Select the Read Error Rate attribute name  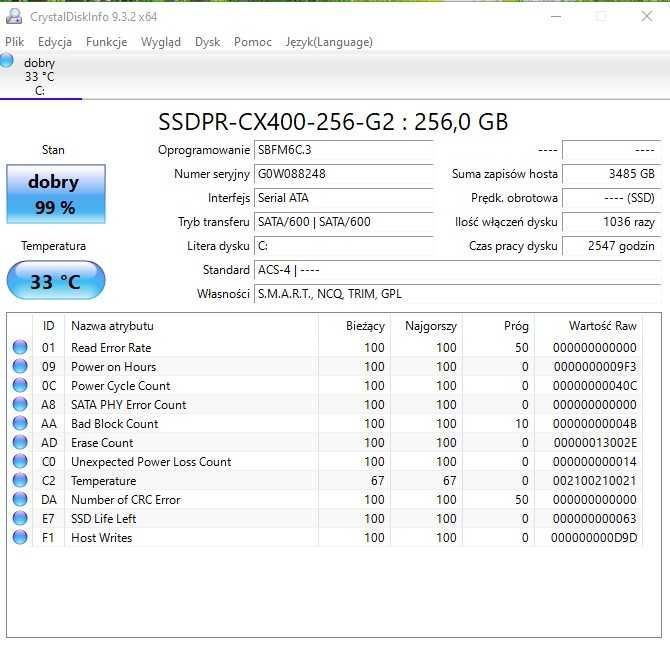(111, 347)
